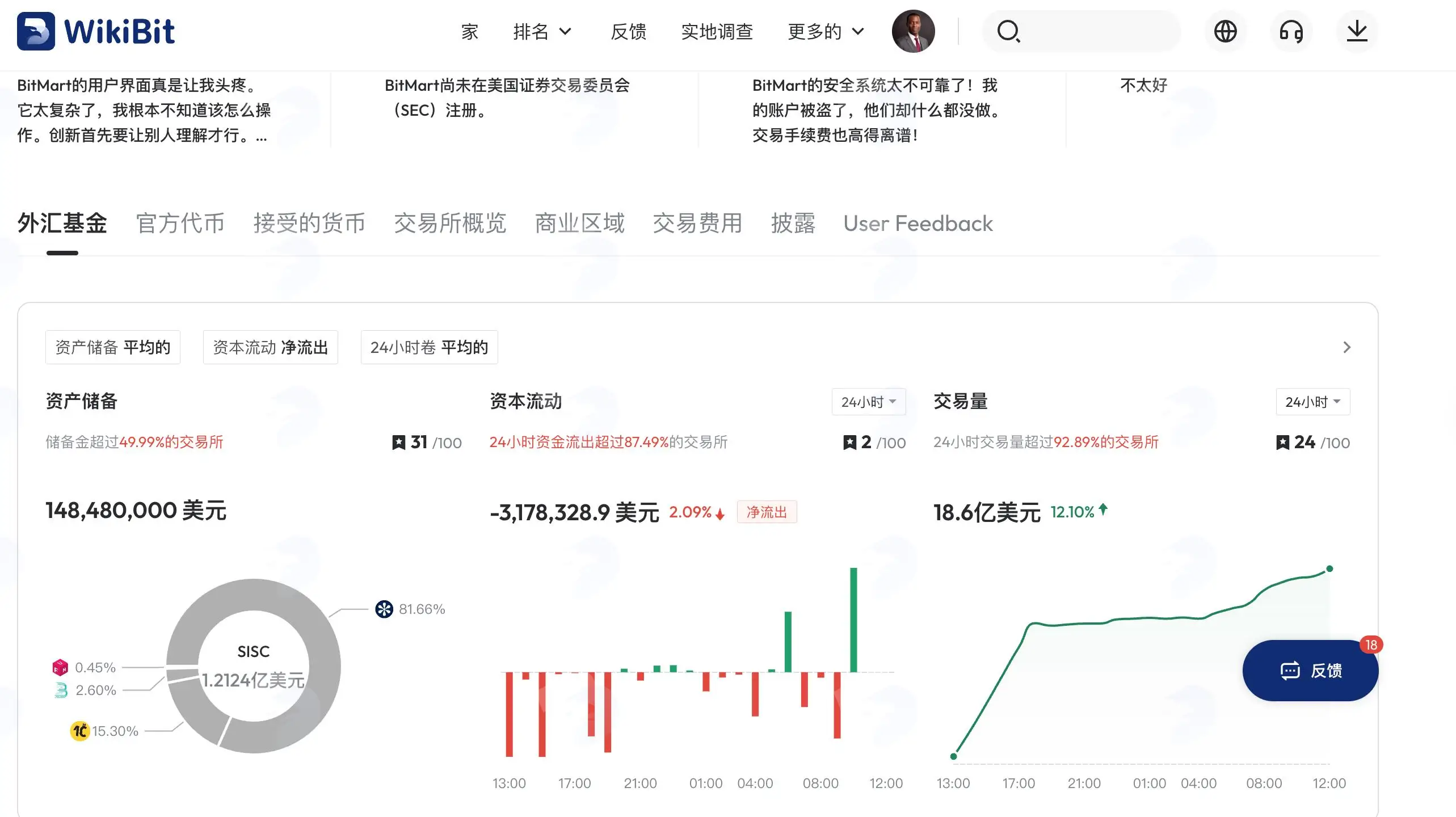Click the 资本流动 净流出 tag
Viewport: 1456px width, 817px height.
(271, 347)
